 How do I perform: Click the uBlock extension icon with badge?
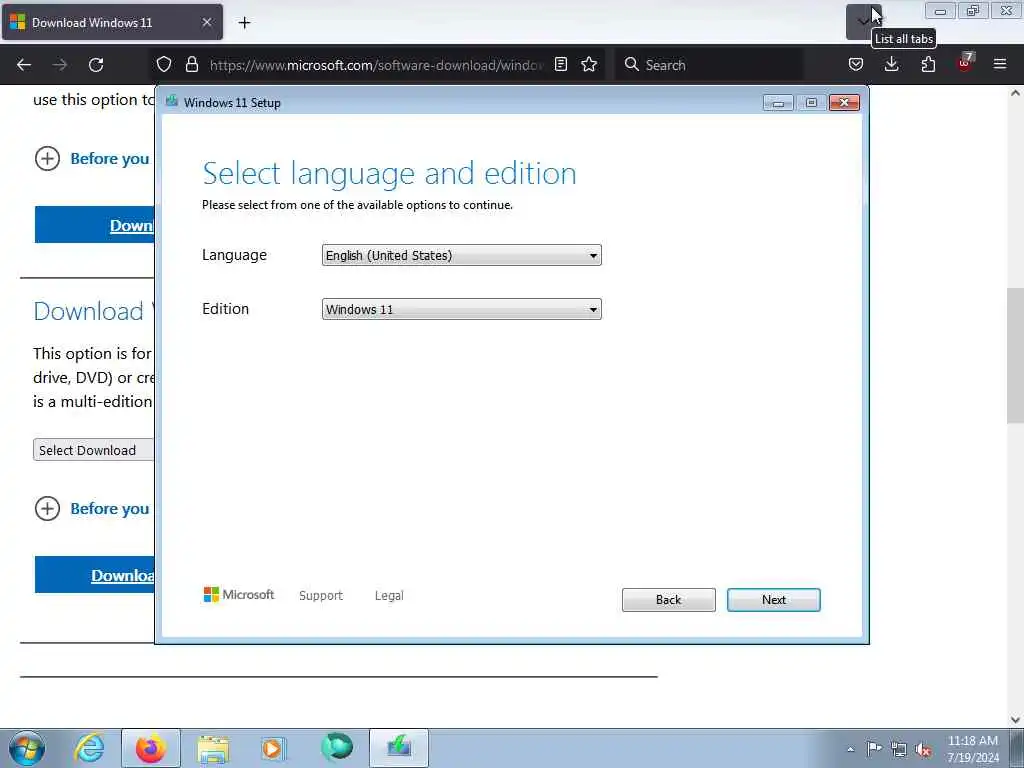click(x=965, y=63)
